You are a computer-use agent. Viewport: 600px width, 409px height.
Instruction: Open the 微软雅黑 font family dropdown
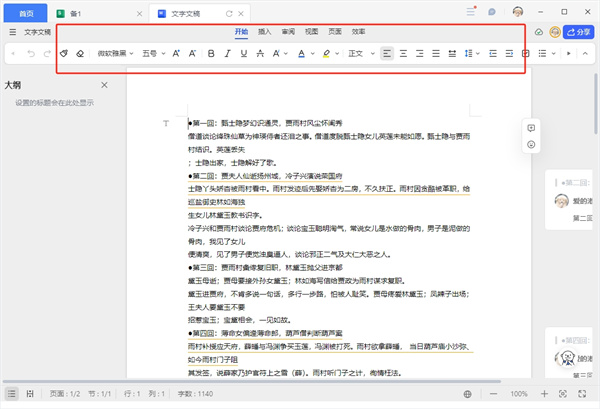pyautogui.click(x=115, y=54)
